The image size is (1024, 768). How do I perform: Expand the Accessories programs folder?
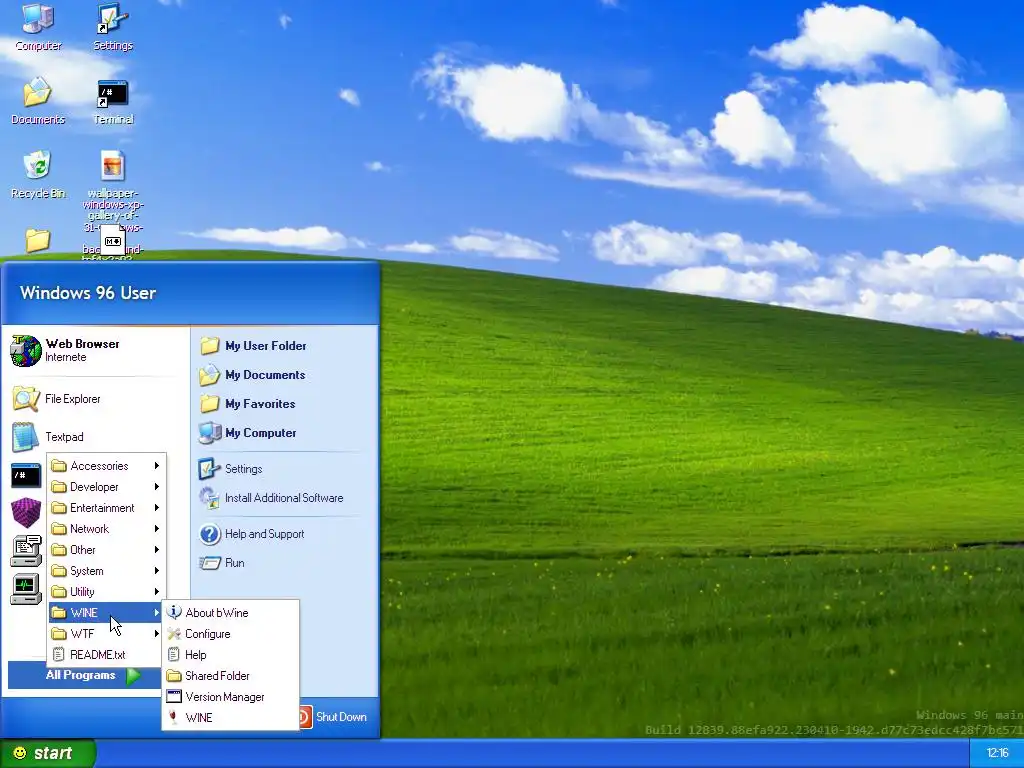point(106,466)
